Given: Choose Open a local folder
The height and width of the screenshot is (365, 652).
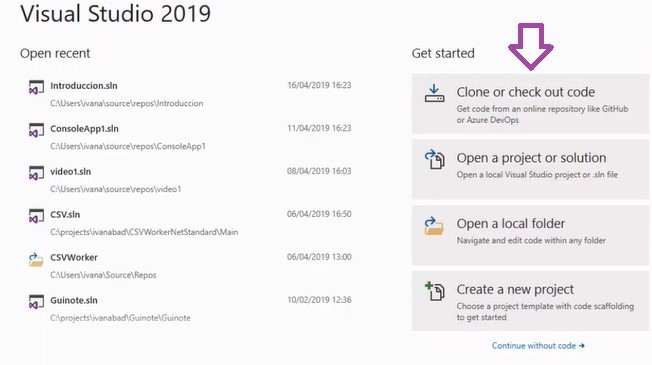Looking at the screenshot, I should click(530, 235).
